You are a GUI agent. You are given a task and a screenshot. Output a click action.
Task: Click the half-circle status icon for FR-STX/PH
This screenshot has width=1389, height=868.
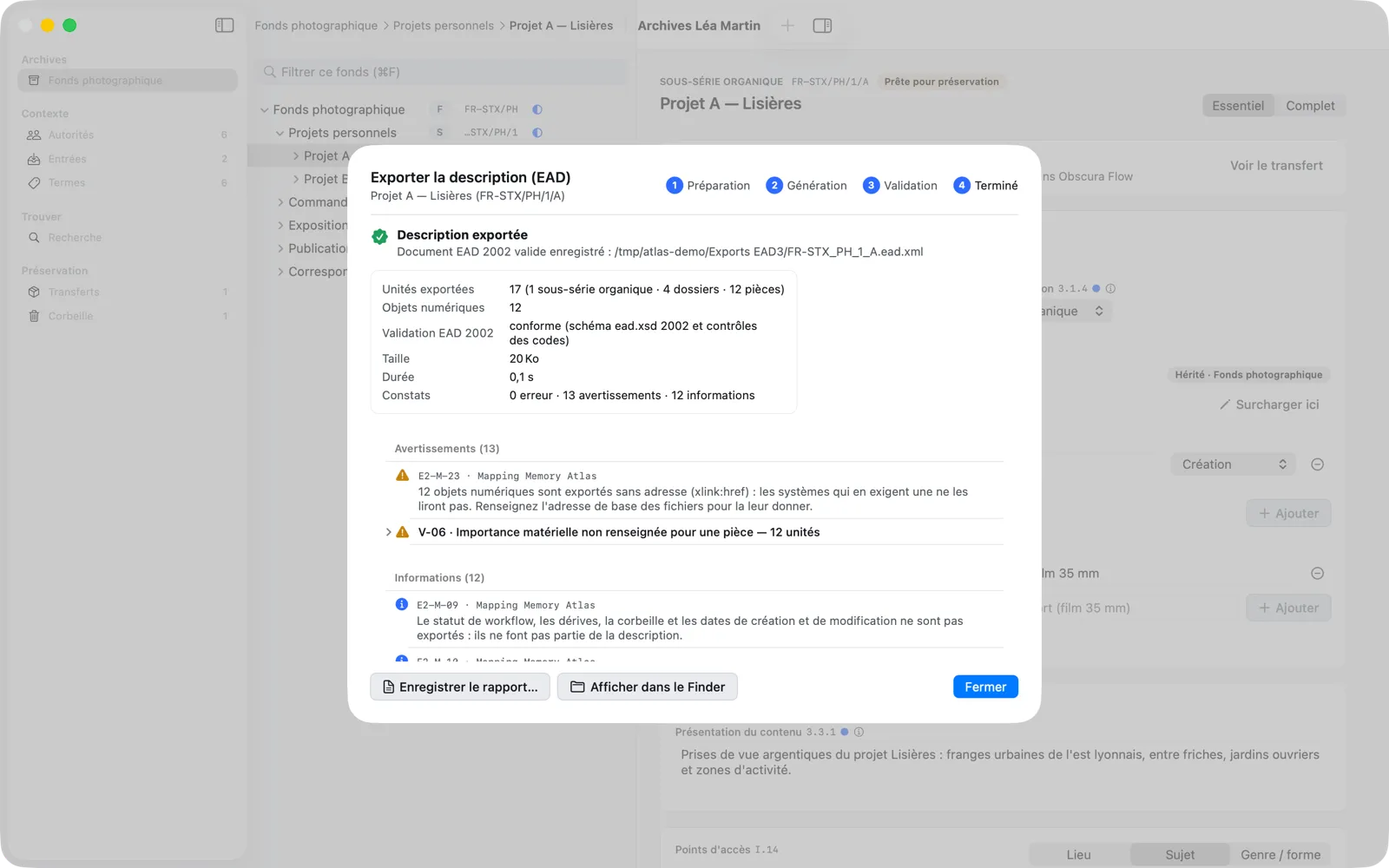click(537, 109)
